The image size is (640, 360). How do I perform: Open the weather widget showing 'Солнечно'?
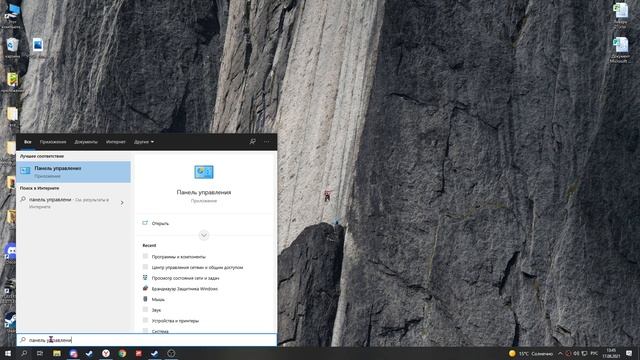coord(531,353)
